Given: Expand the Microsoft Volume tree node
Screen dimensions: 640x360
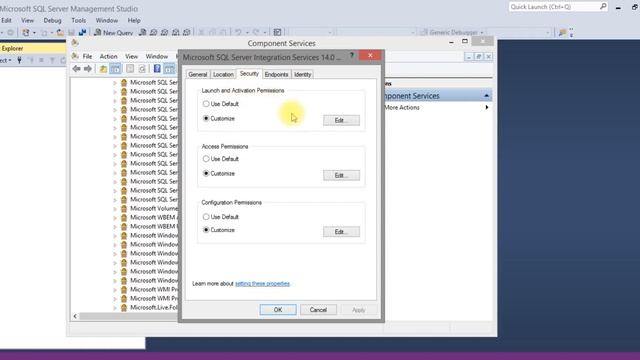Looking at the screenshot, I should point(115,209).
